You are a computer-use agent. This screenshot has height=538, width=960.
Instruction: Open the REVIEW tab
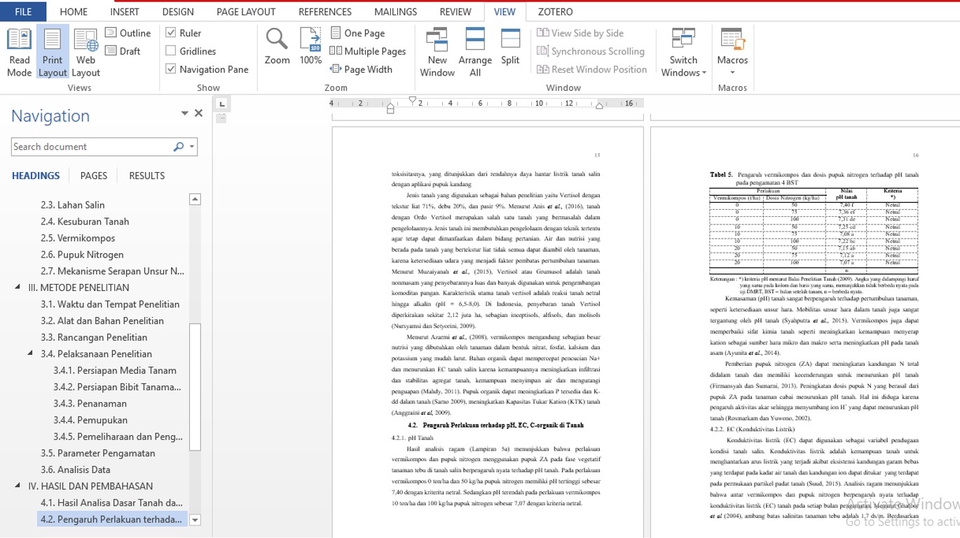click(455, 12)
